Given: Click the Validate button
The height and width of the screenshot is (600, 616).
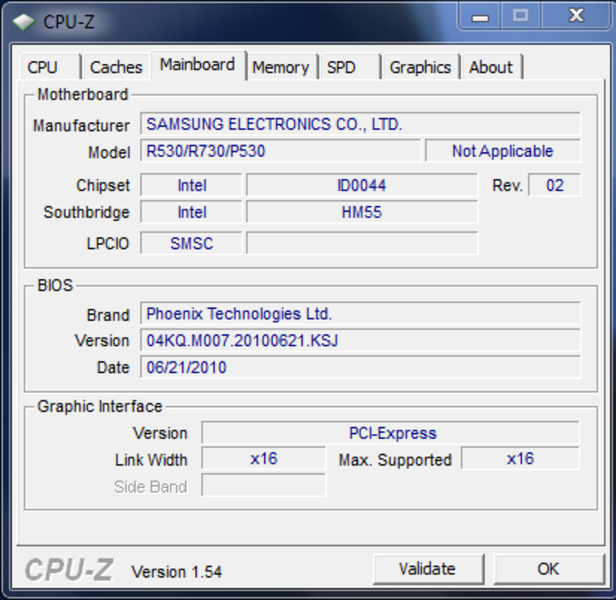Looking at the screenshot, I should click(x=427, y=569).
